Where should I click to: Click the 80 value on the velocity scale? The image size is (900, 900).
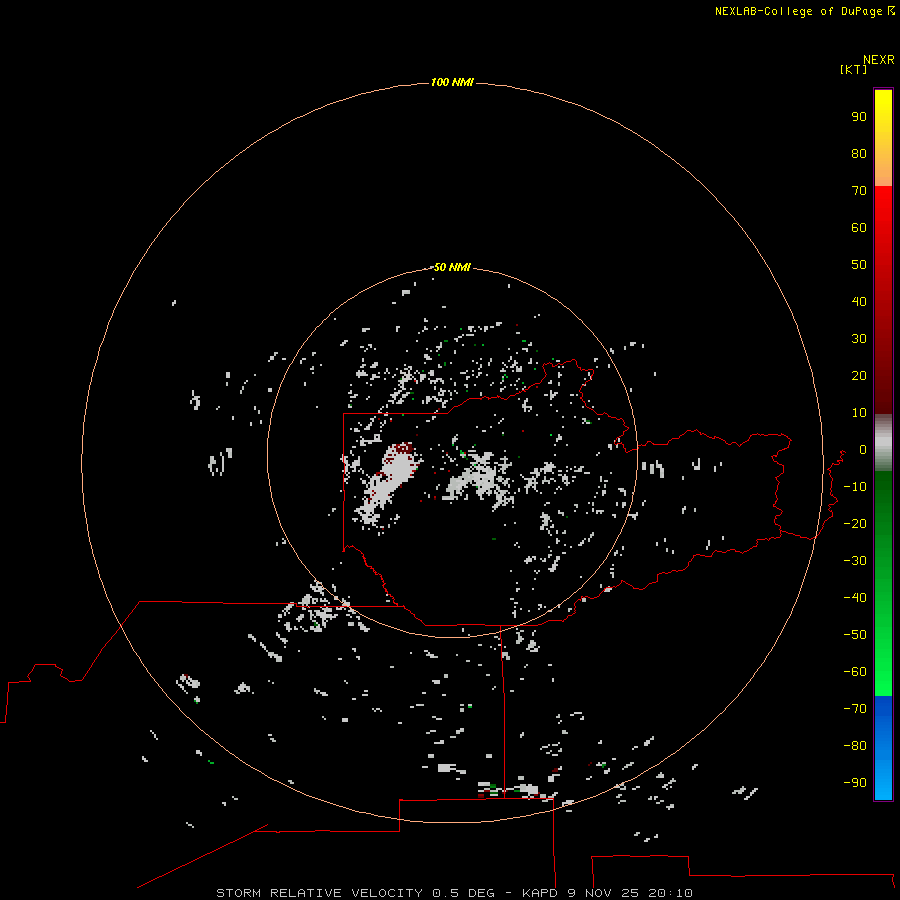coord(859,153)
